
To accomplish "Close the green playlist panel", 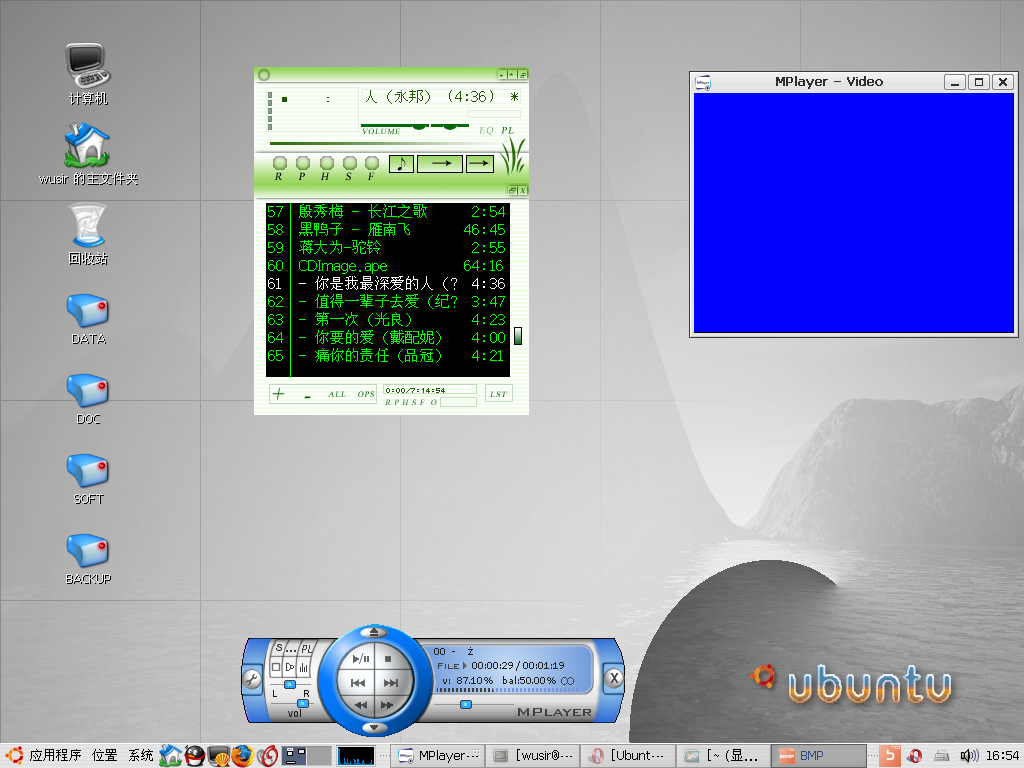I will pos(522,190).
